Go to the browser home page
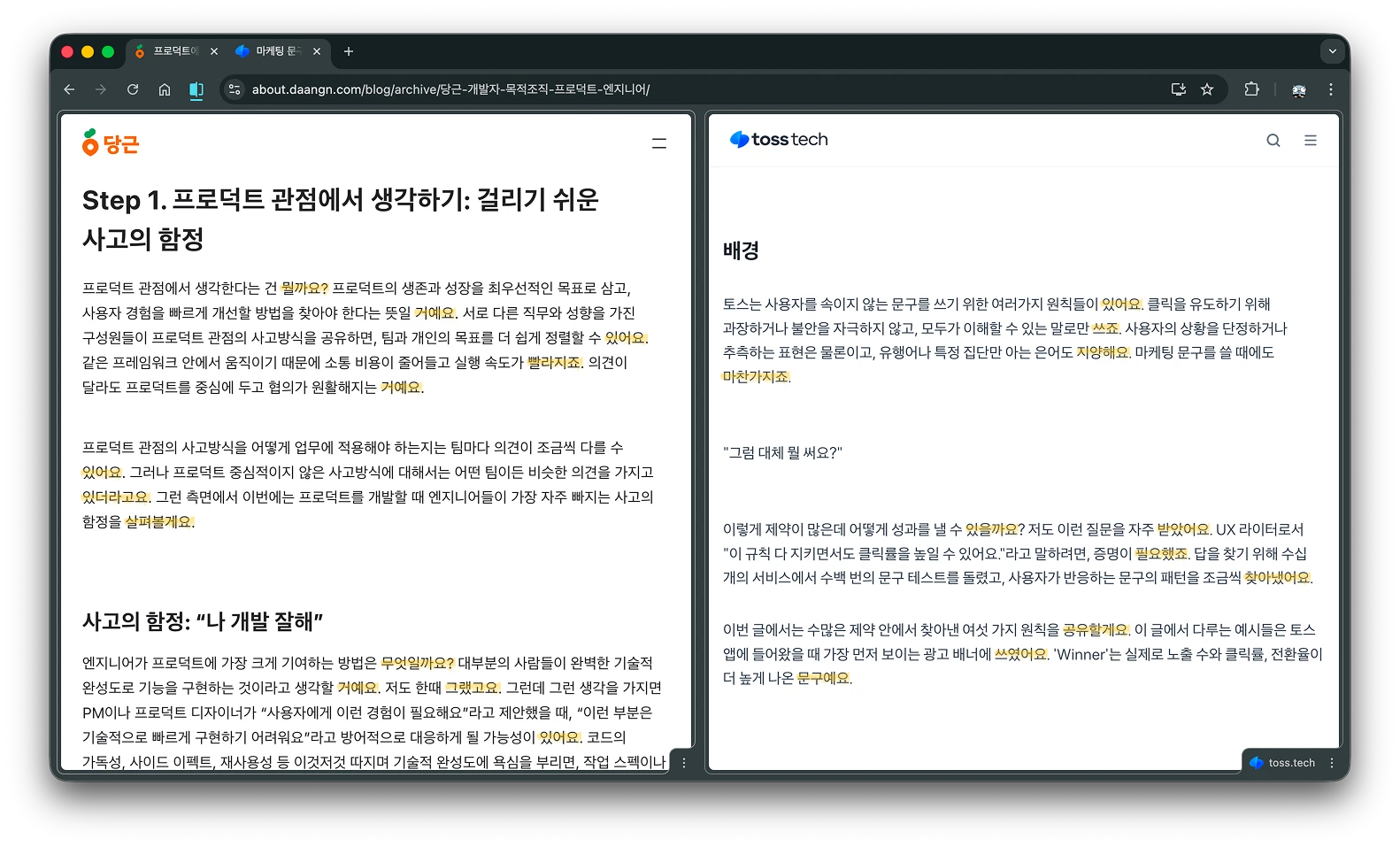The height and width of the screenshot is (847, 1400). click(x=165, y=89)
